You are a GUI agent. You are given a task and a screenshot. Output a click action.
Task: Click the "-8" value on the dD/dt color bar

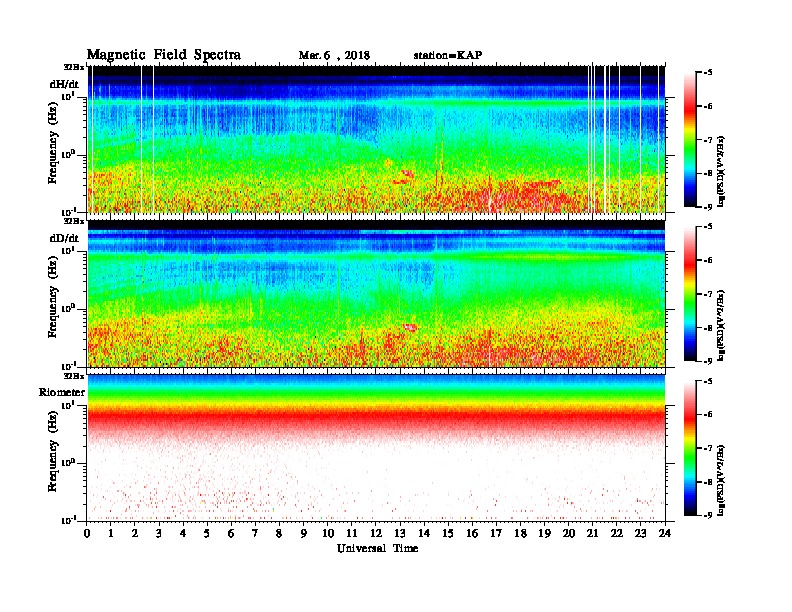pos(708,328)
